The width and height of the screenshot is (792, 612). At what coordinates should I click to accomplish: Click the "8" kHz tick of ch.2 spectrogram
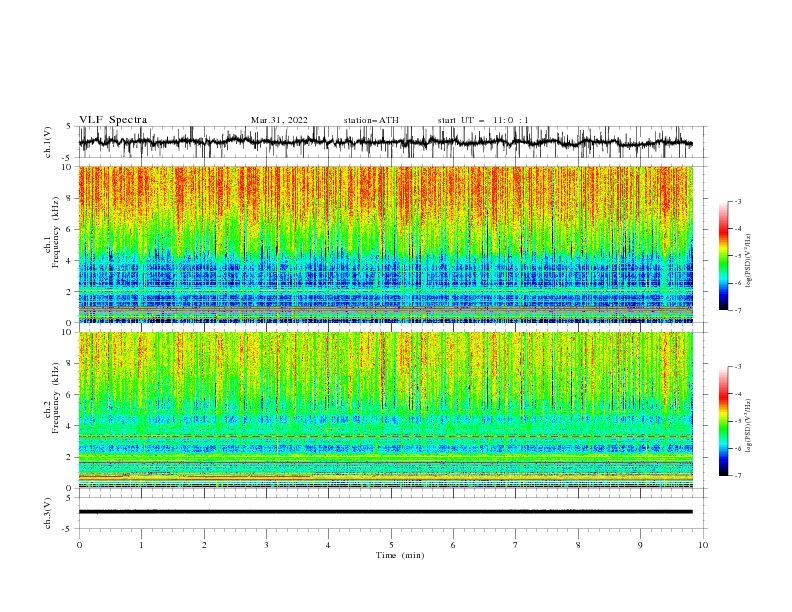pos(71,363)
